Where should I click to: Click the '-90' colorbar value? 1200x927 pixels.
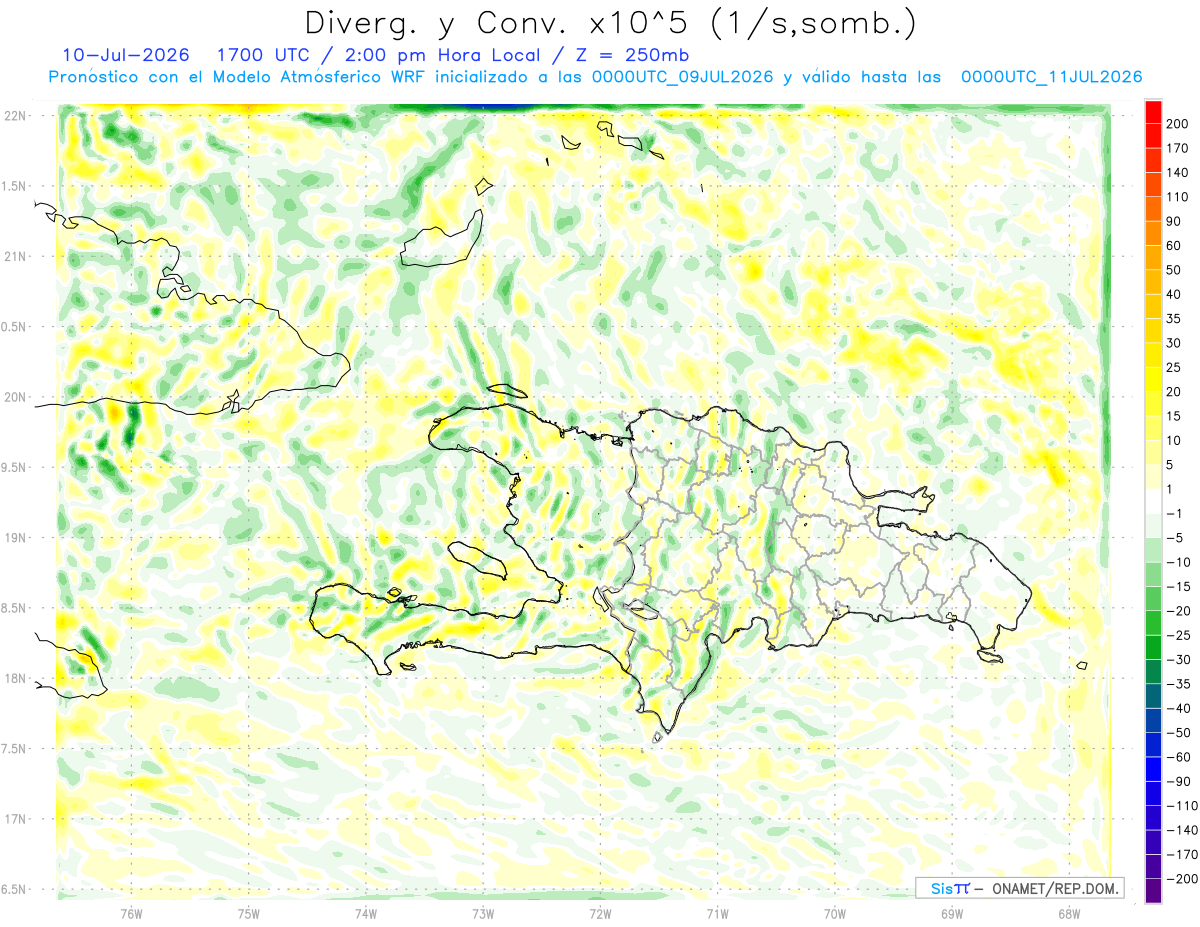(x=1177, y=781)
